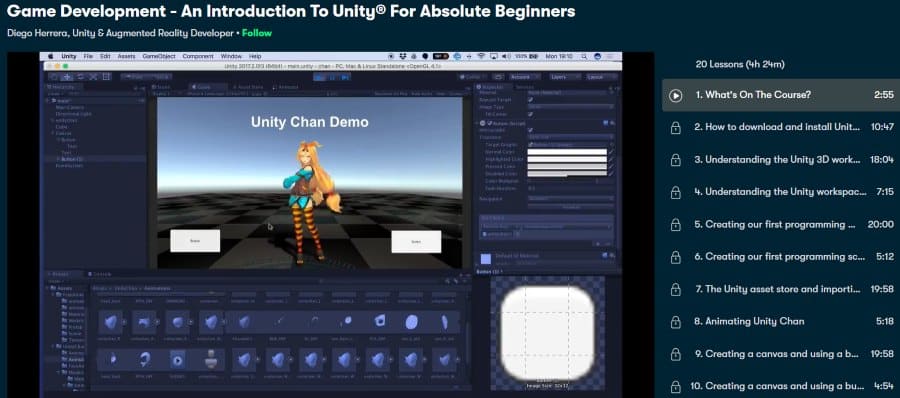Click the Unity cloud services icon
The width and height of the screenshot is (900, 398).
498,77
